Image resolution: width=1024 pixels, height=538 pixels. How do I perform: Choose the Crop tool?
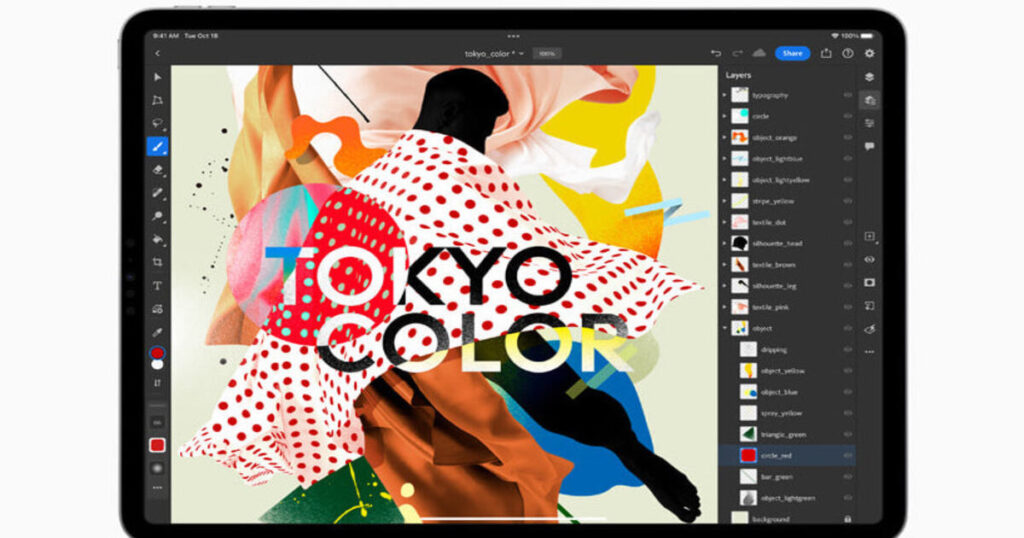157,262
